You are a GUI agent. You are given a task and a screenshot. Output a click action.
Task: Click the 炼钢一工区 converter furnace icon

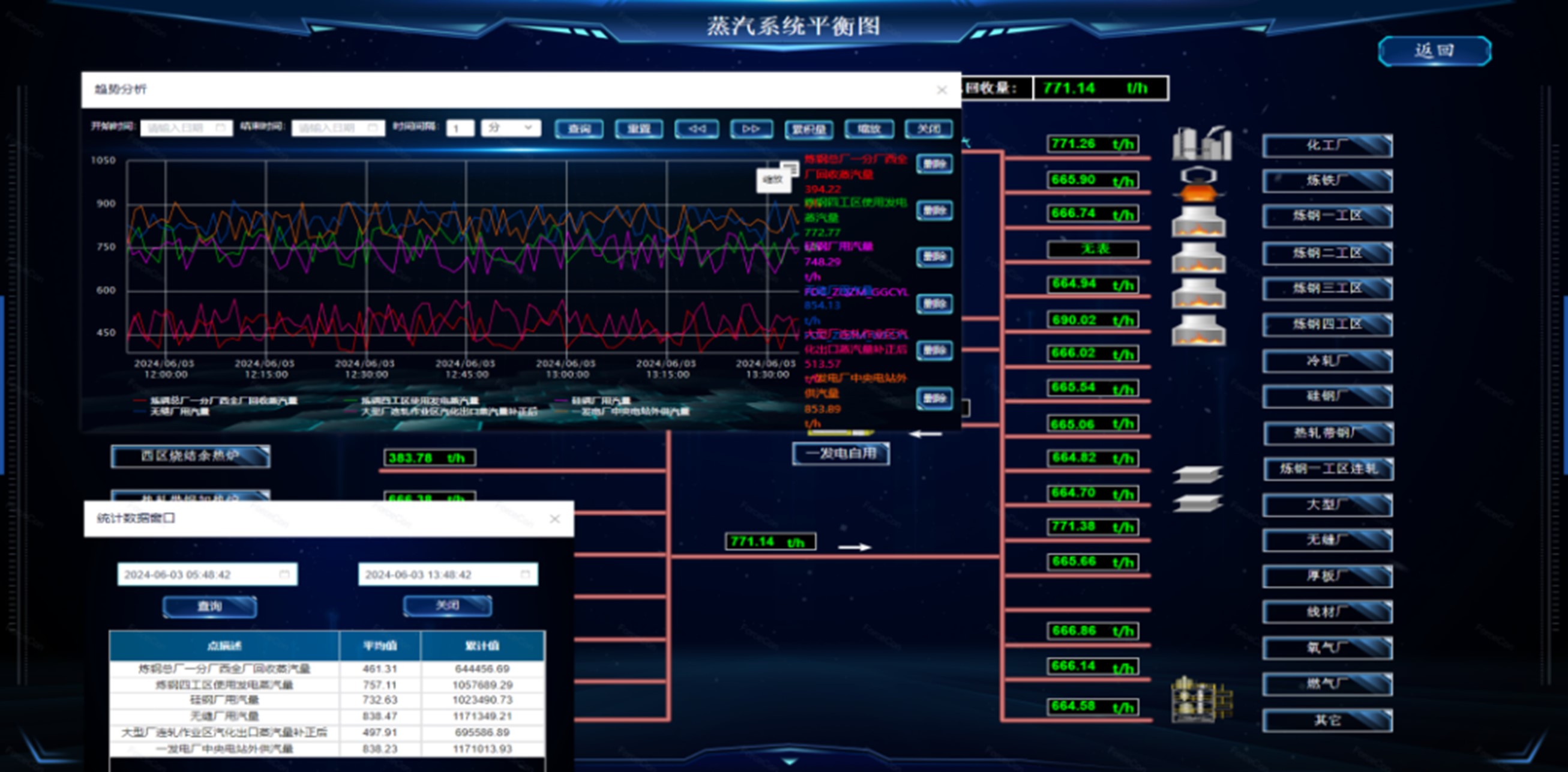1198,221
